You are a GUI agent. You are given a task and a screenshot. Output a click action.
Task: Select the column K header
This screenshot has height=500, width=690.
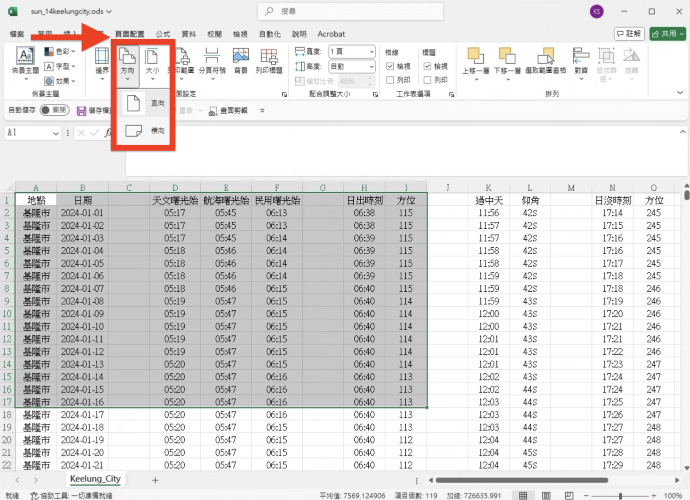(x=488, y=188)
